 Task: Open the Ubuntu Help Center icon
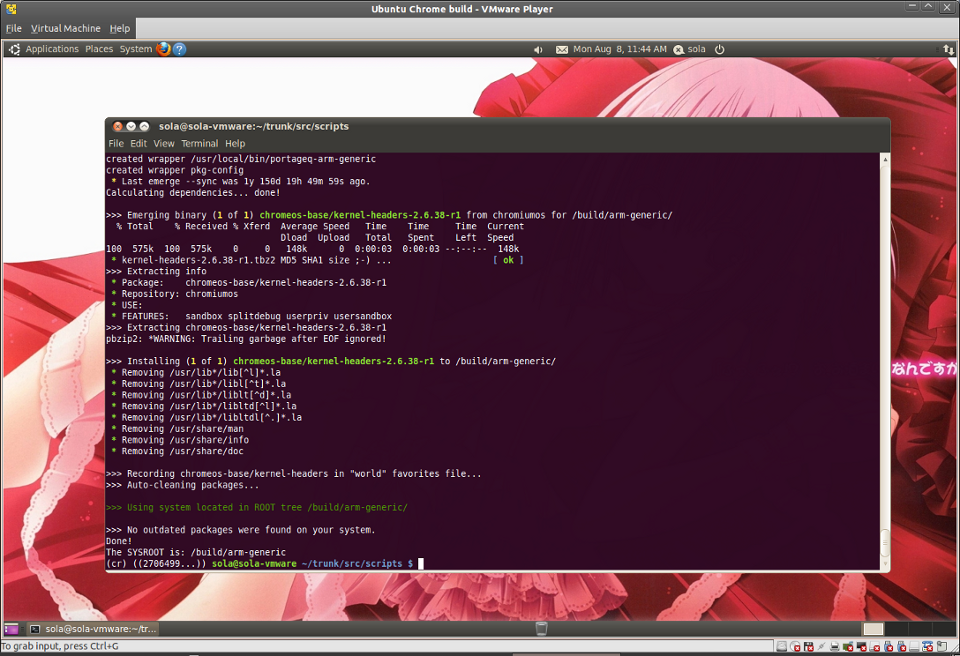179,49
